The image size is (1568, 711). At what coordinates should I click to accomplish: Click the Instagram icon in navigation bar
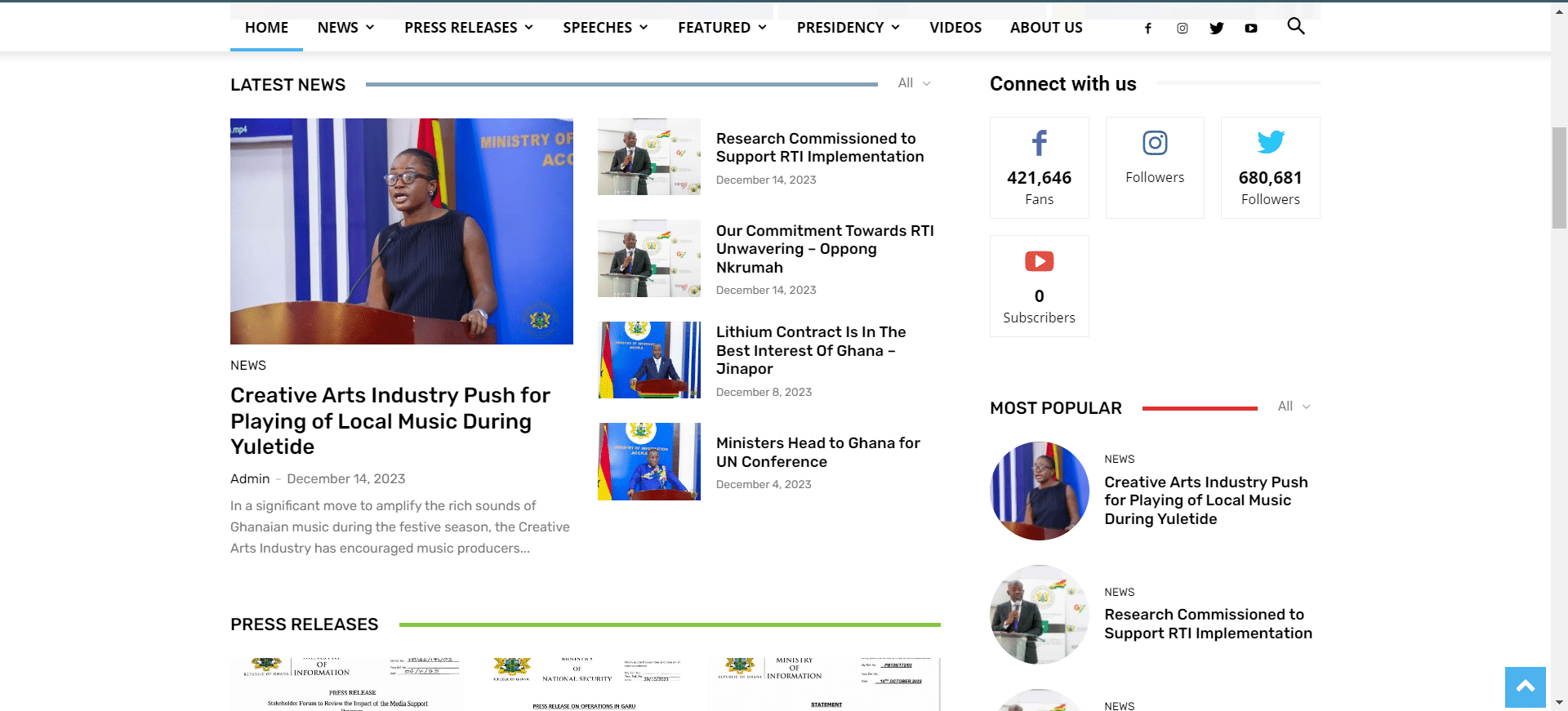(1182, 28)
